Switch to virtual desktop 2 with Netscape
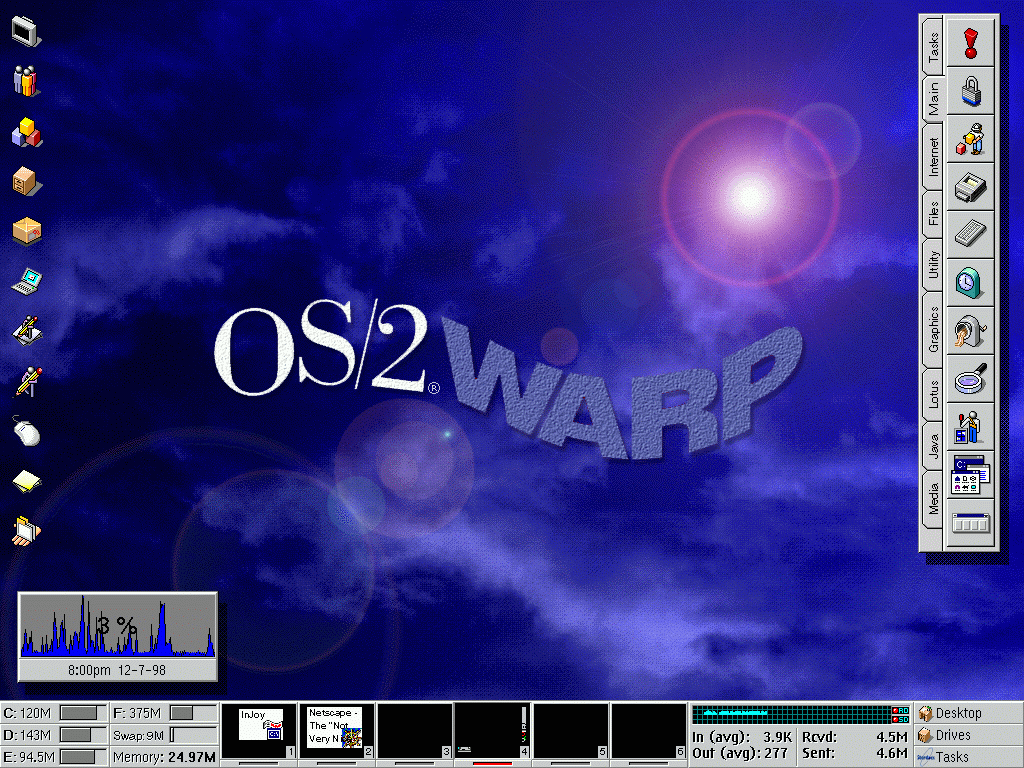 pos(336,731)
